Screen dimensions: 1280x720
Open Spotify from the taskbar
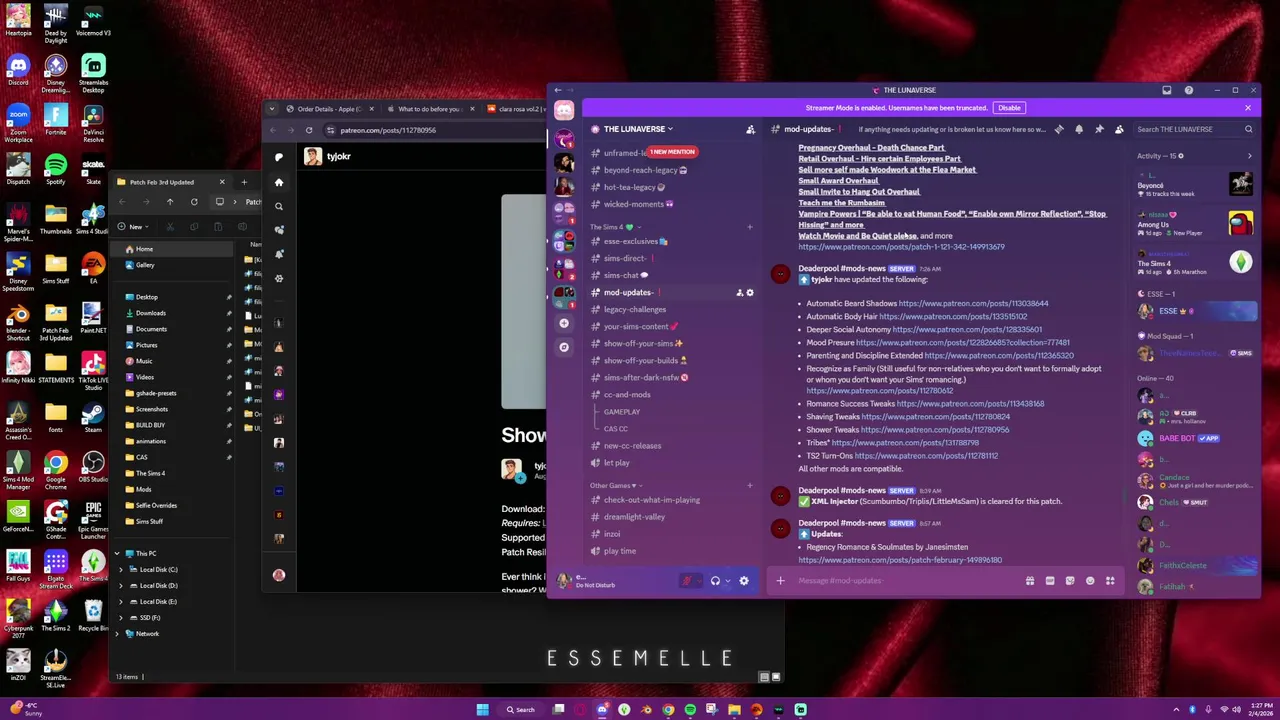pyautogui.click(x=690, y=710)
